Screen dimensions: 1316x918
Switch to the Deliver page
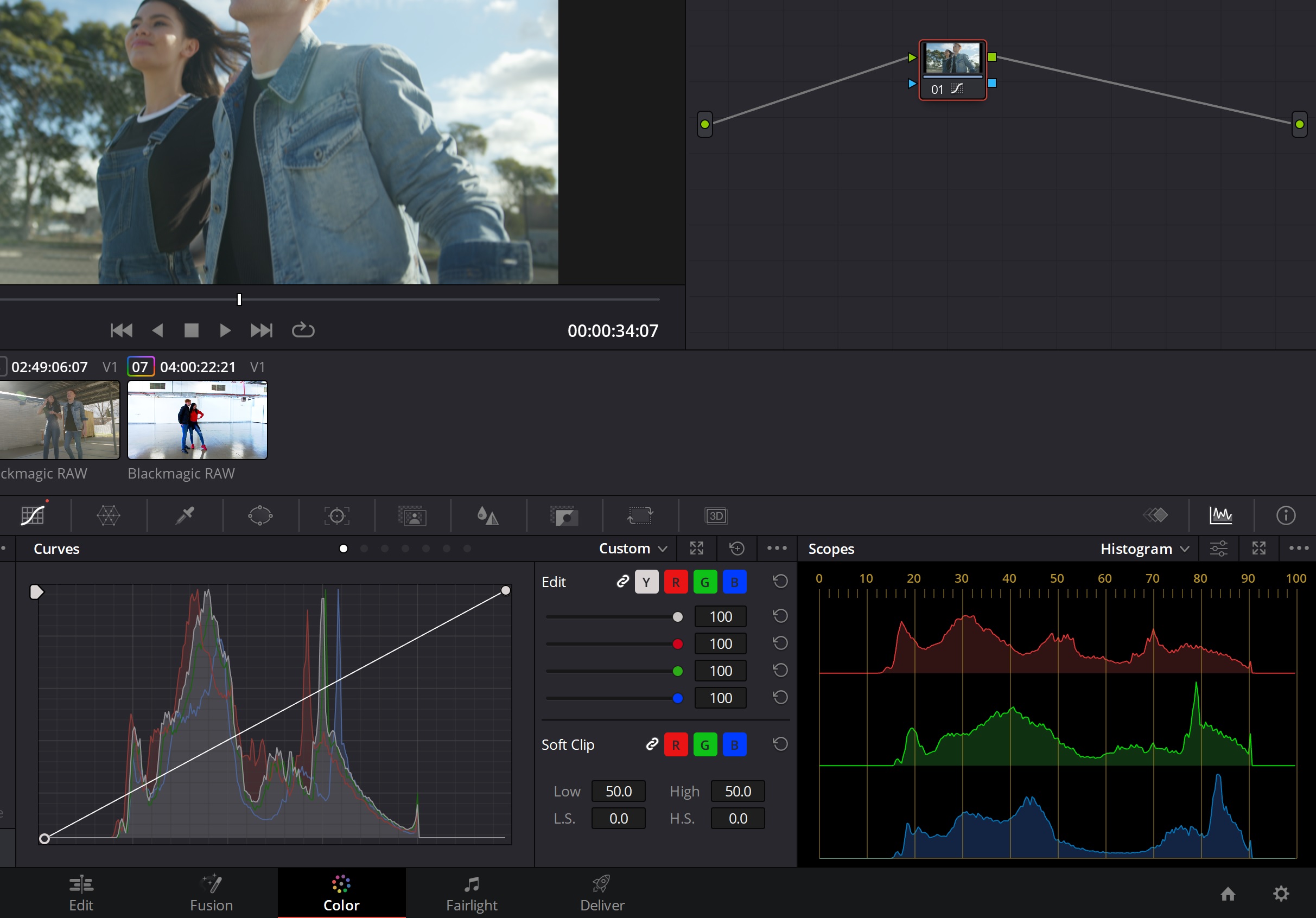[x=602, y=894]
